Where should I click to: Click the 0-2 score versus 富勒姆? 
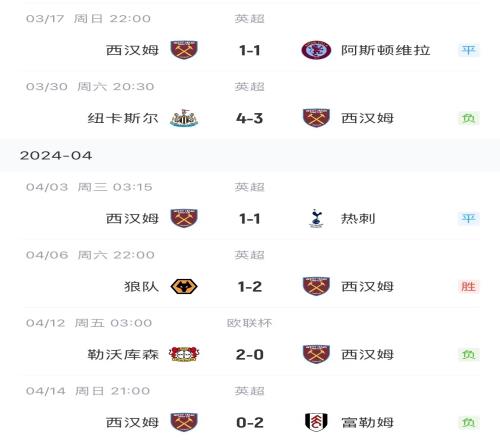pyautogui.click(x=250, y=422)
